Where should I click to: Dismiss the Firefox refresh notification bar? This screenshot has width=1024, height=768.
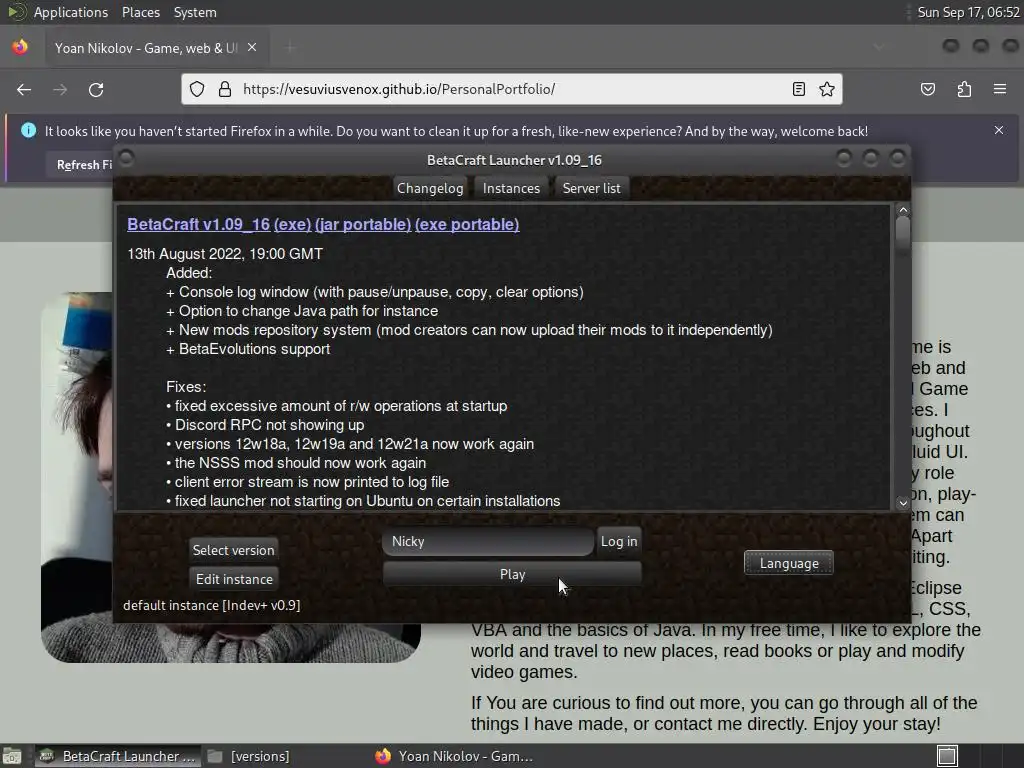999,130
